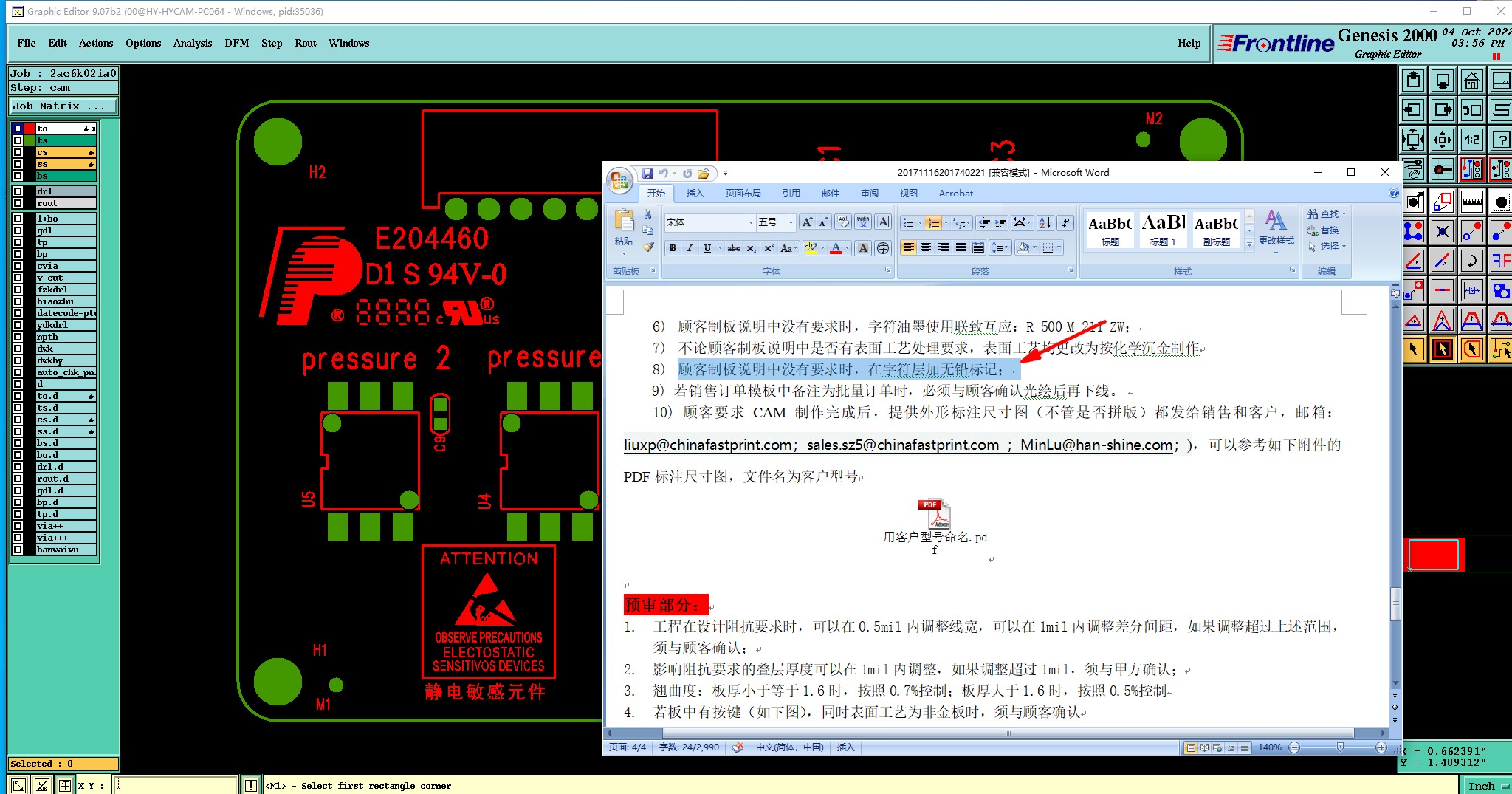Switch to the Acrobat tab in Word
The image size is (1512, 794).
(x=956, y=193)
